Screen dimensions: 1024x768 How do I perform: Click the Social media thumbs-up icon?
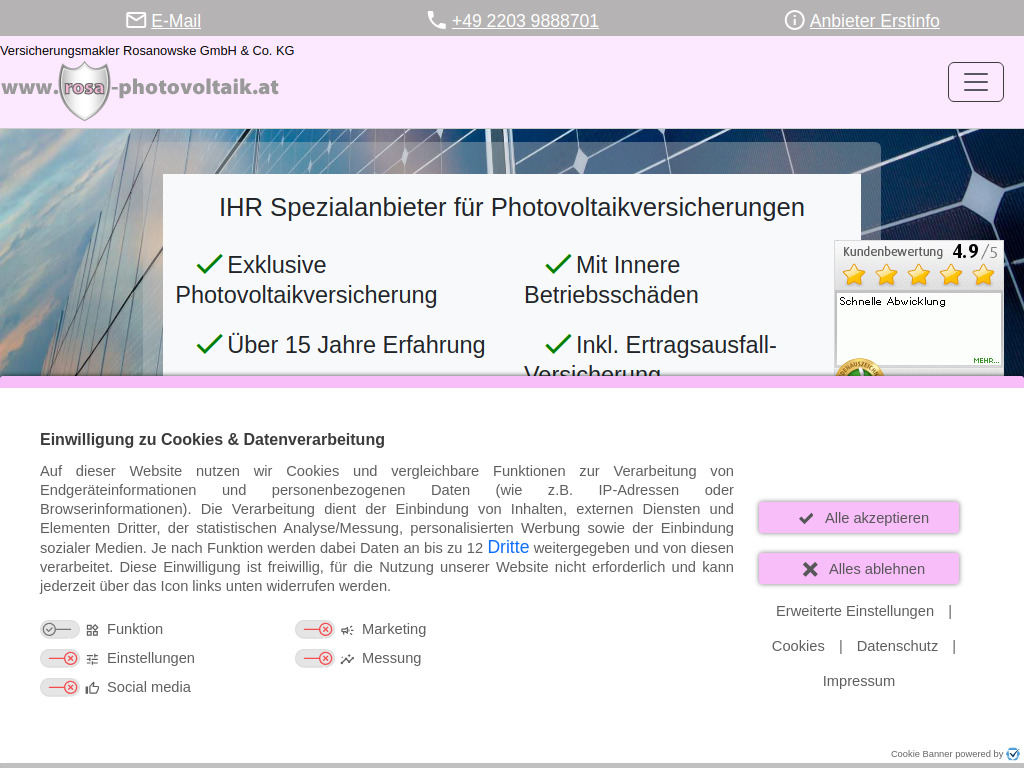pos(91,687)
